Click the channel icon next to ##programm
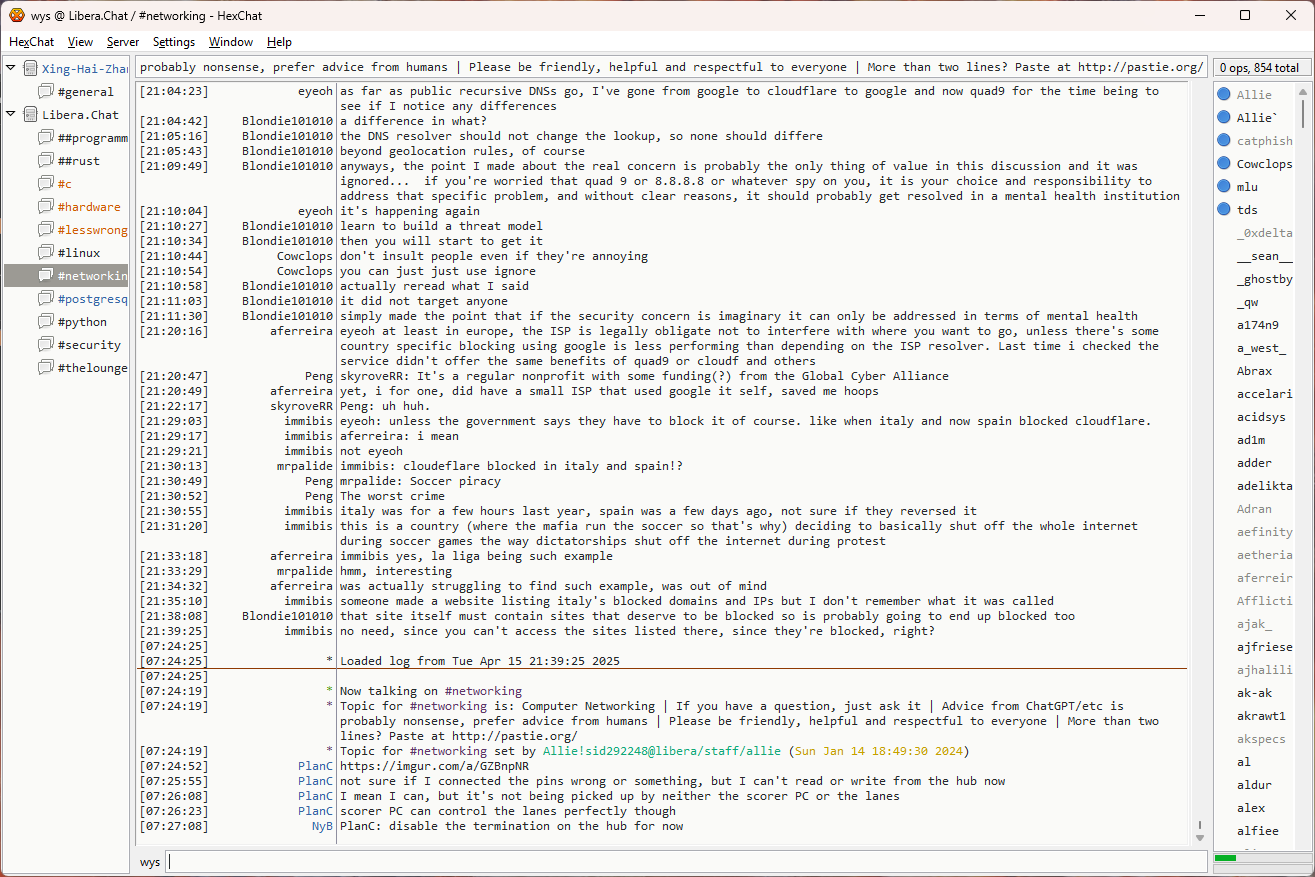Image resolution: width=1315 pixels, height=877 pixels. (x=46, y=137)
